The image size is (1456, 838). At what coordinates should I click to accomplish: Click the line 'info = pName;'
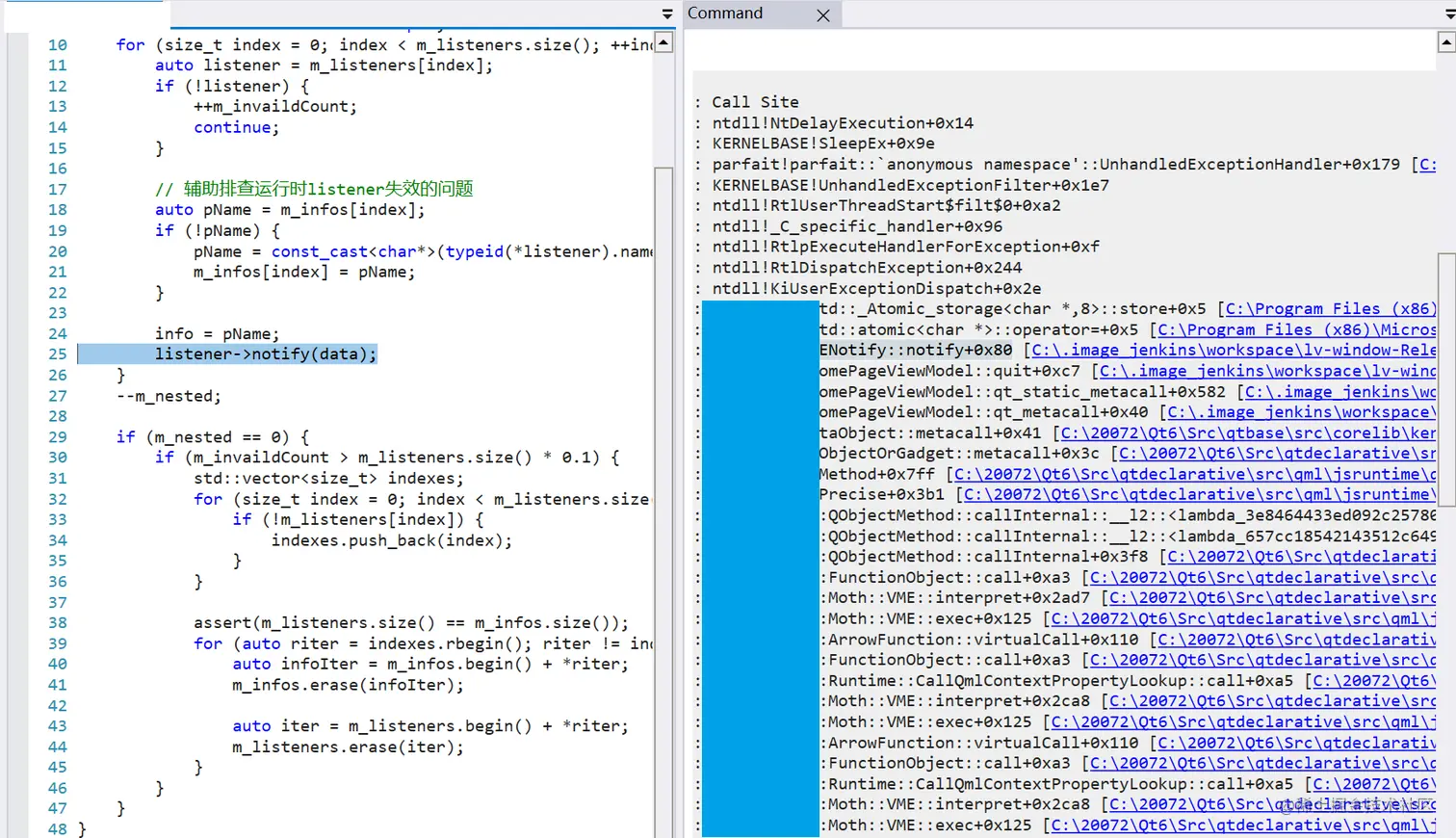217,333
